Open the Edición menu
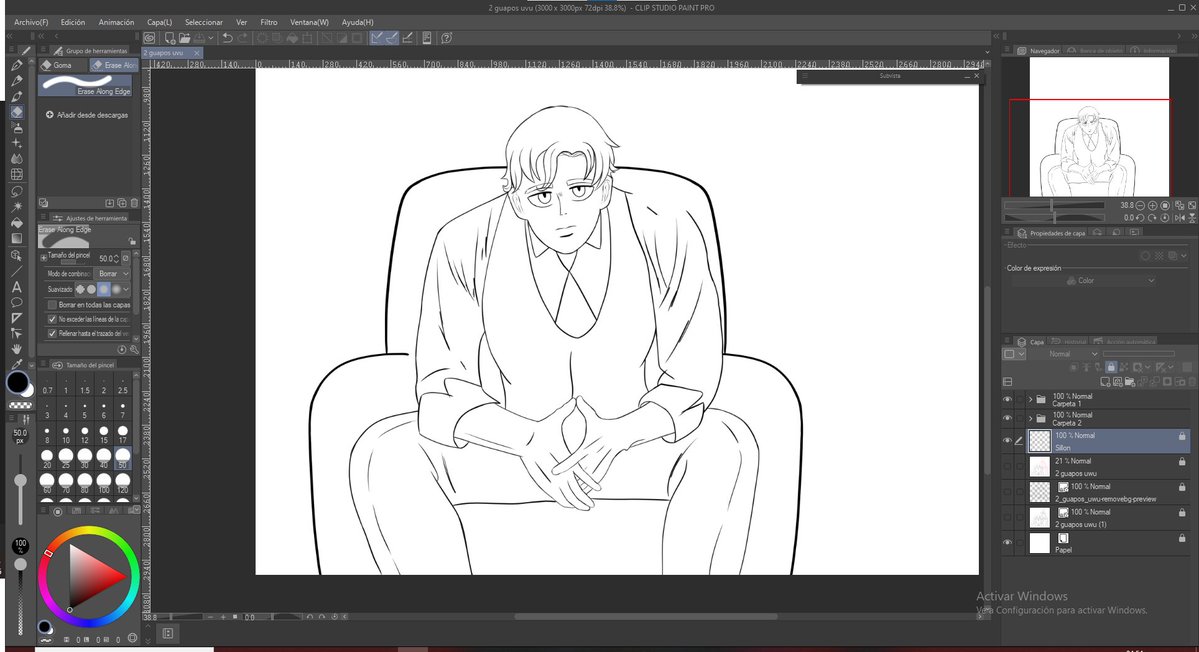Image resolution: width=1199 pixels, height=652 pixels. tap(73, 22)
